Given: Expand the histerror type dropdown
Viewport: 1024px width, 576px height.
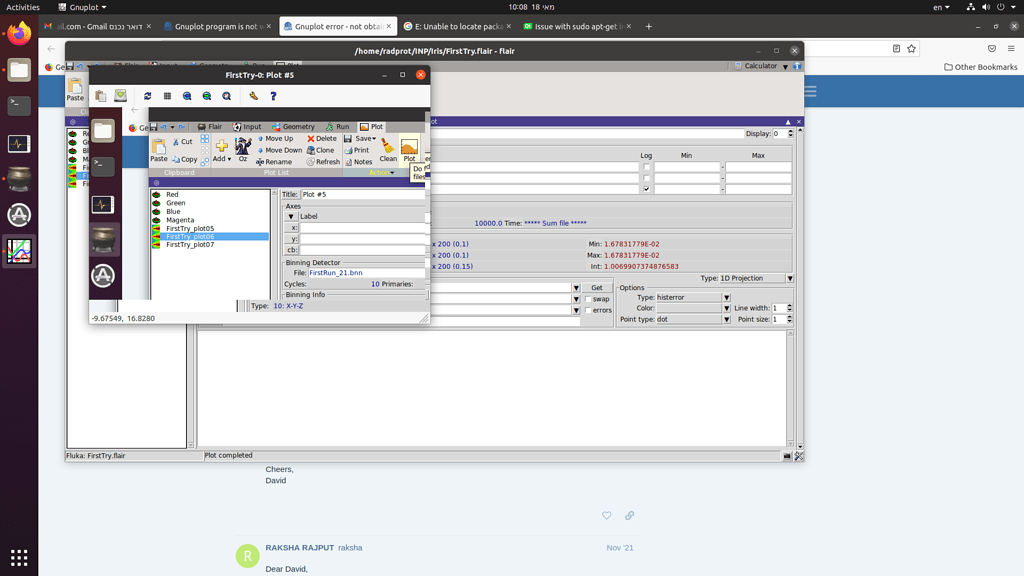Looking at the screenshot, I should click(726, 297).
